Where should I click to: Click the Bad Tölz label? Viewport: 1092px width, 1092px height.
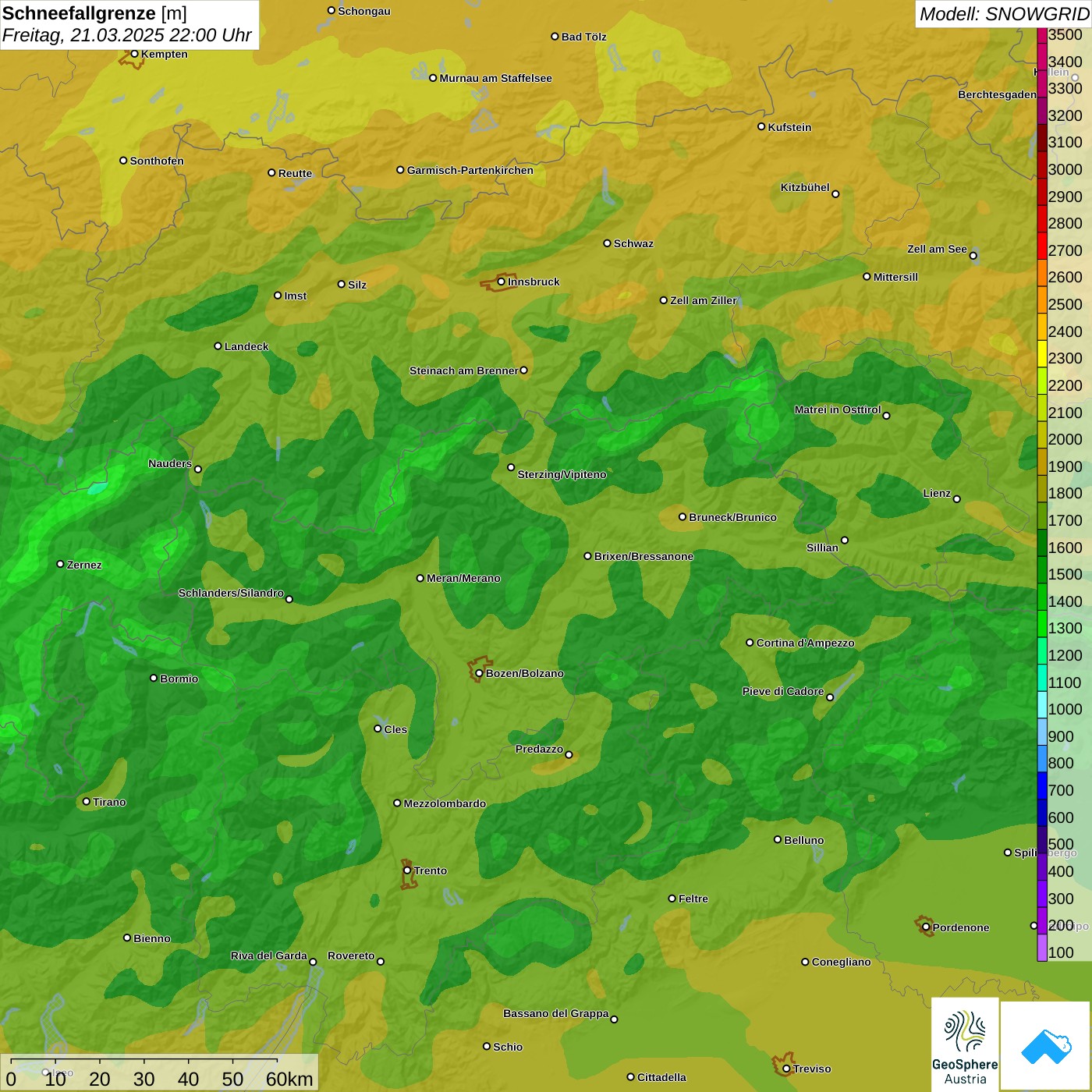click(x=583, y=37)
